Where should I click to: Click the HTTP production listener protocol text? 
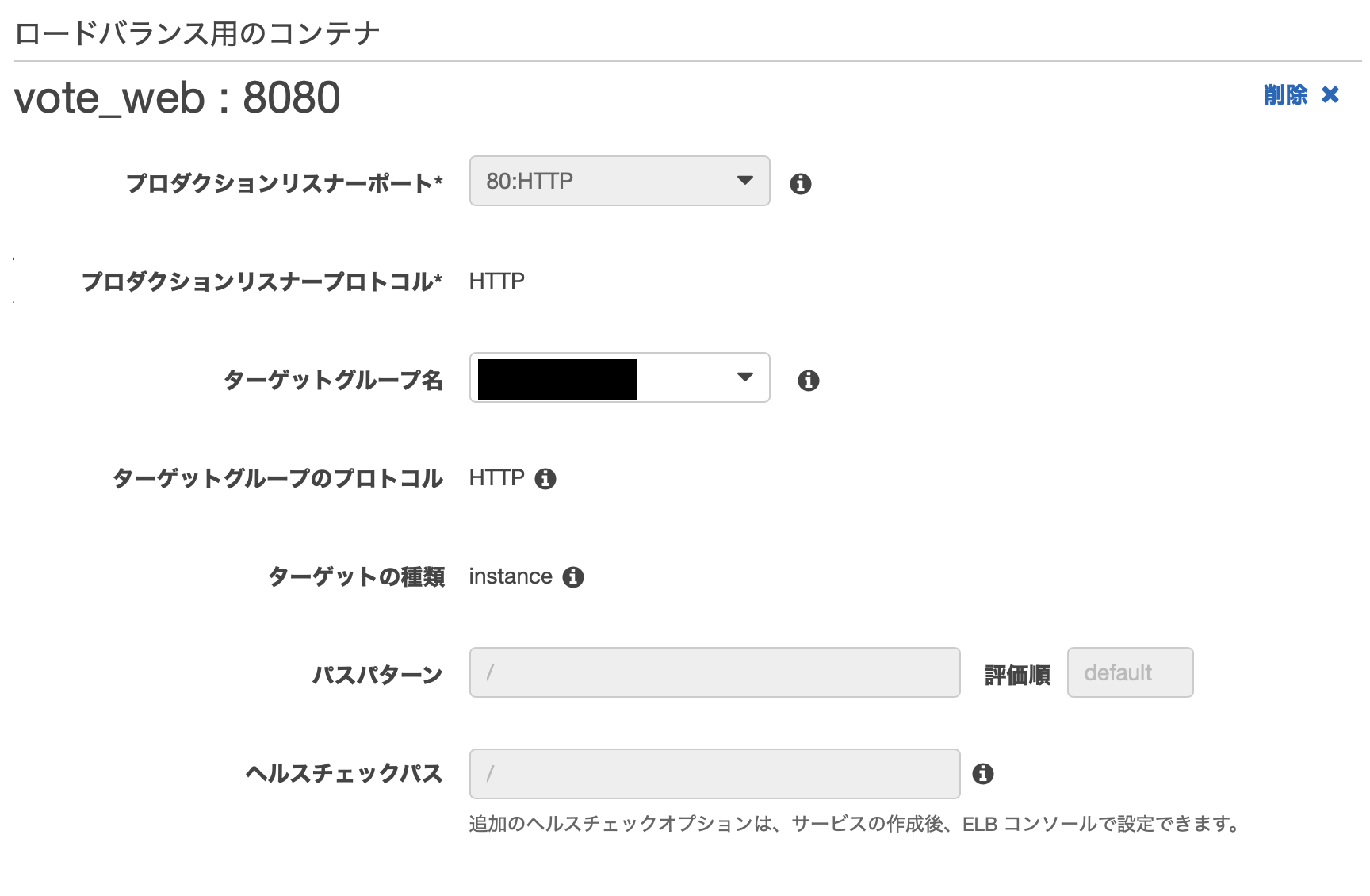pyautogui.click(x=496, y=281)
